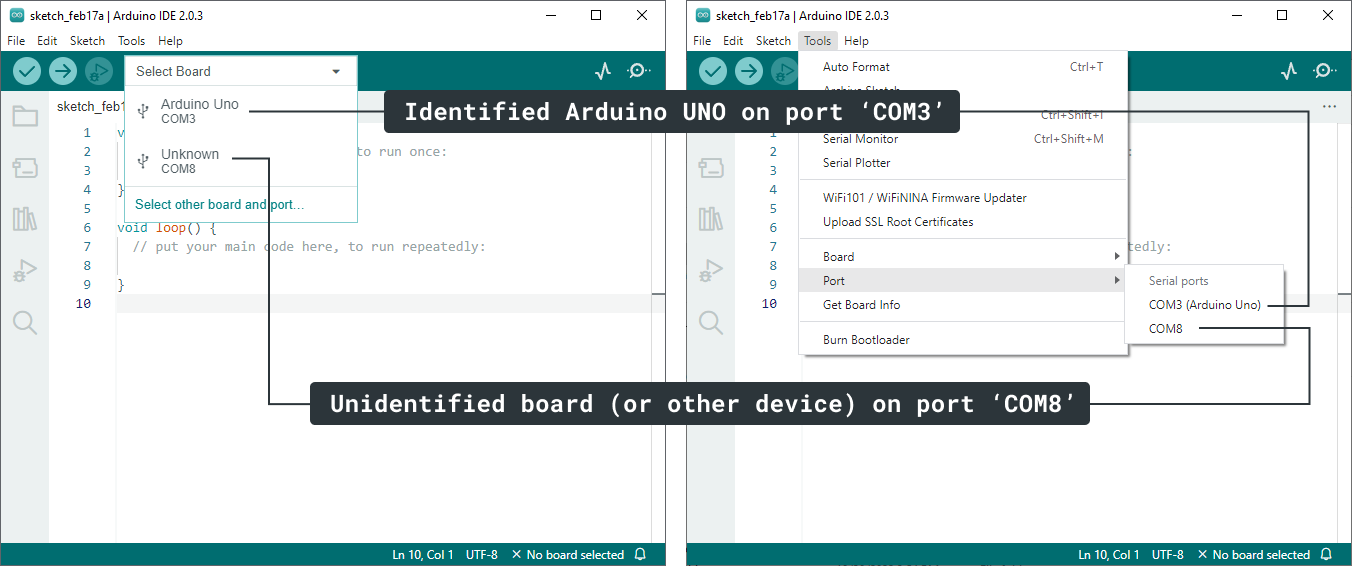
Task: Click 'Select other board and port...' link
Action: tap(219, 205)
